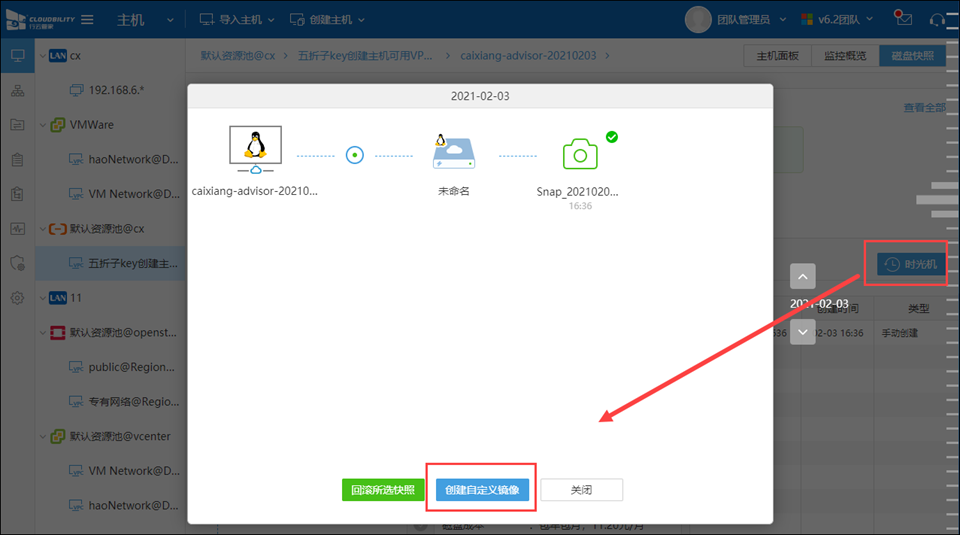This screenshot has height=535, width=960.
Task: Open the settings gear sidebar icon
Action: [x=18, y=298]
